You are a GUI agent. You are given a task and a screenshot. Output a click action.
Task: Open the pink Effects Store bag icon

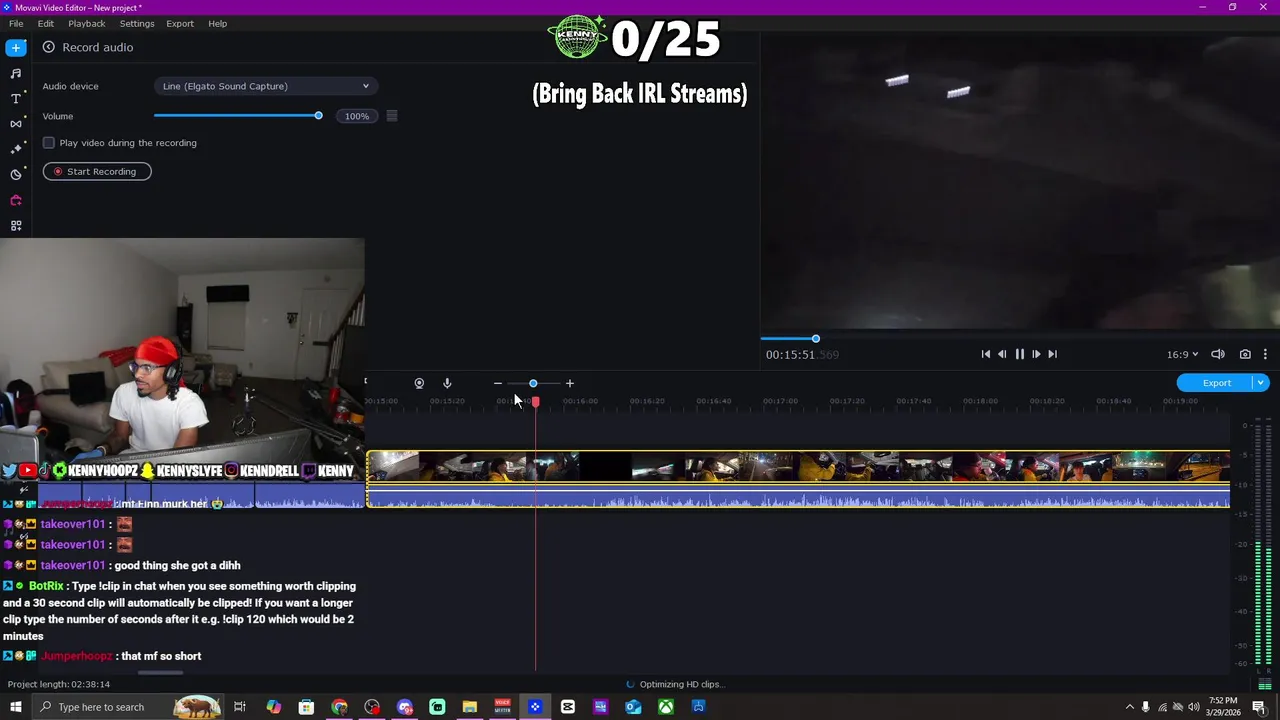(16, 200)
